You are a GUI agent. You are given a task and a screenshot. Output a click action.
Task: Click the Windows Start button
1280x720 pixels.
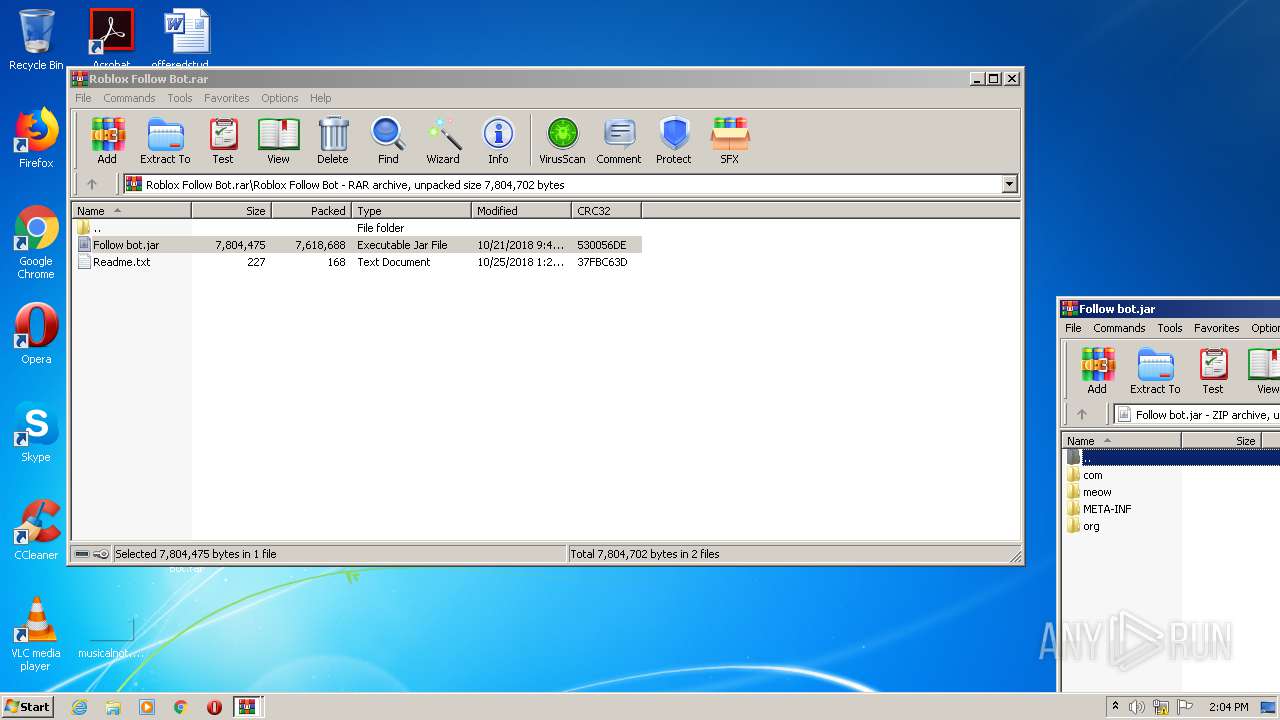coord(27,706)
